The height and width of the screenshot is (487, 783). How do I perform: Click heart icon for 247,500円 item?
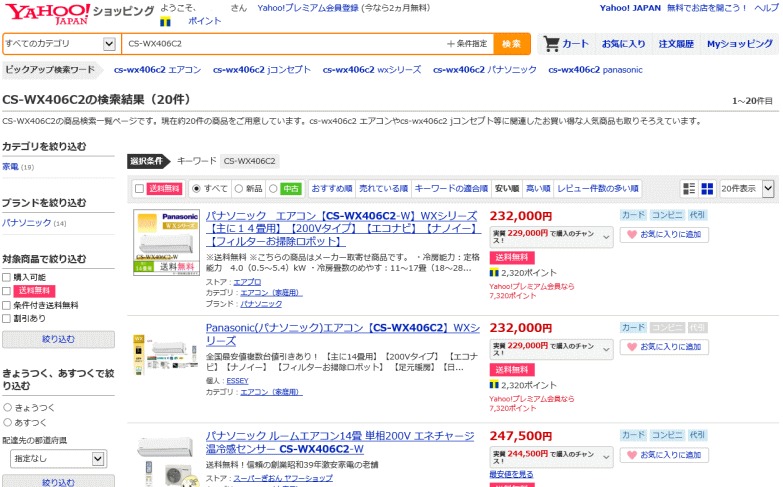tap(632, 455)
